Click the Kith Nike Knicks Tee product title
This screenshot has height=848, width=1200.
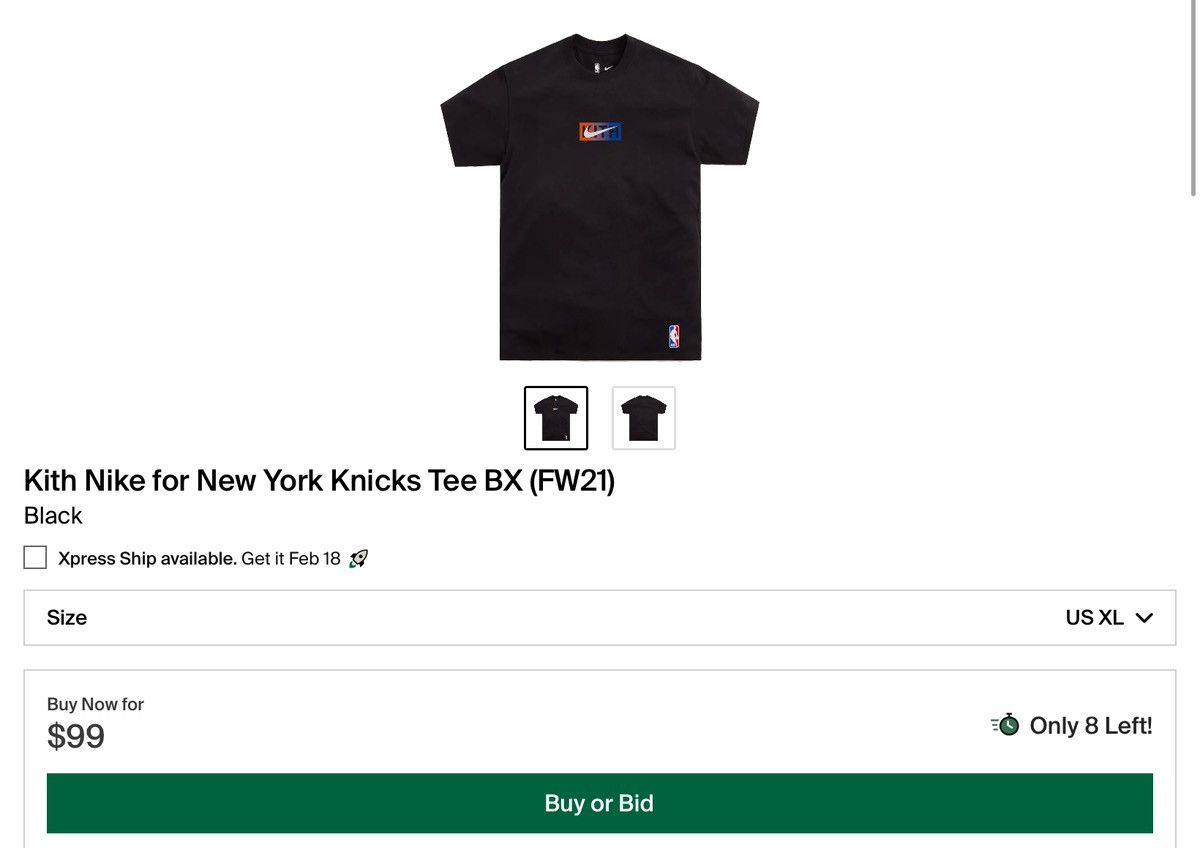click(319, 481)
